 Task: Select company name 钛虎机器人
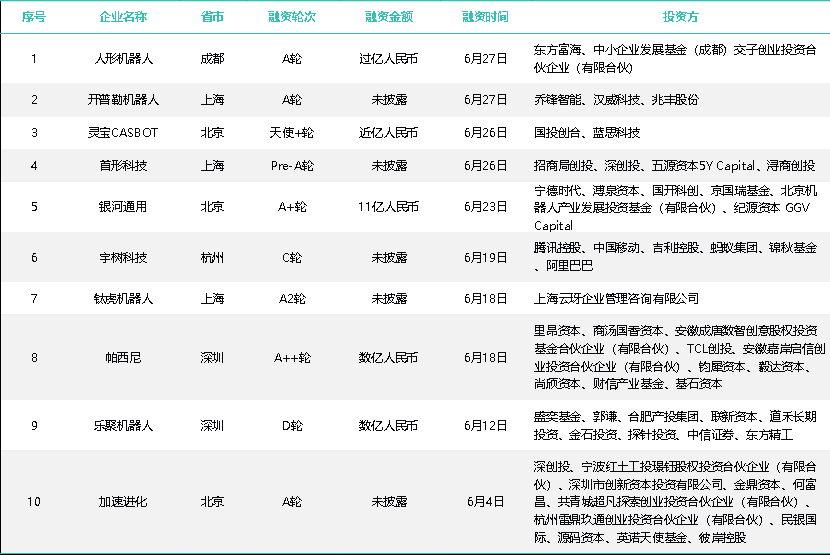[x=123, y=299]
